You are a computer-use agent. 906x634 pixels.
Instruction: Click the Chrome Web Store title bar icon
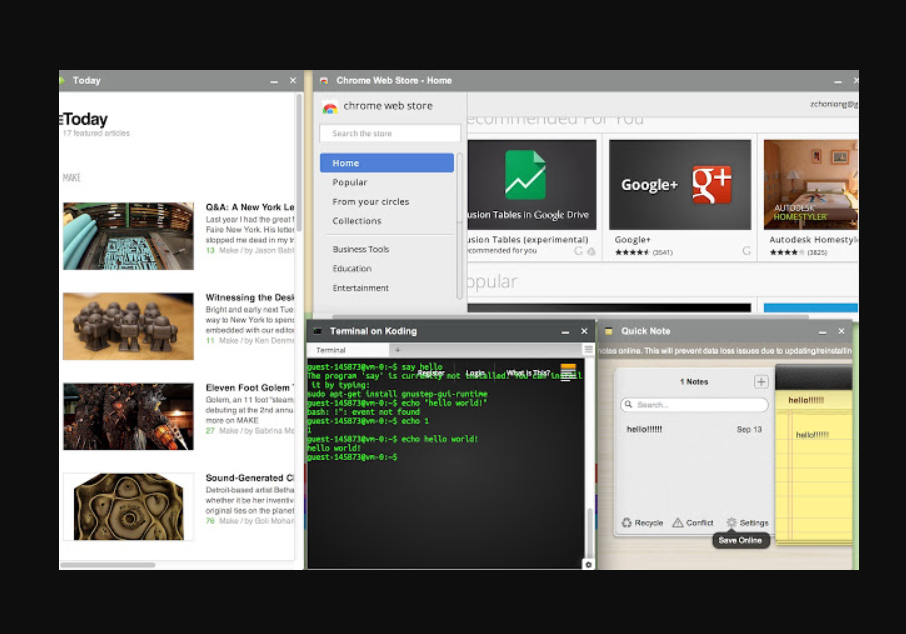point(324,81)
